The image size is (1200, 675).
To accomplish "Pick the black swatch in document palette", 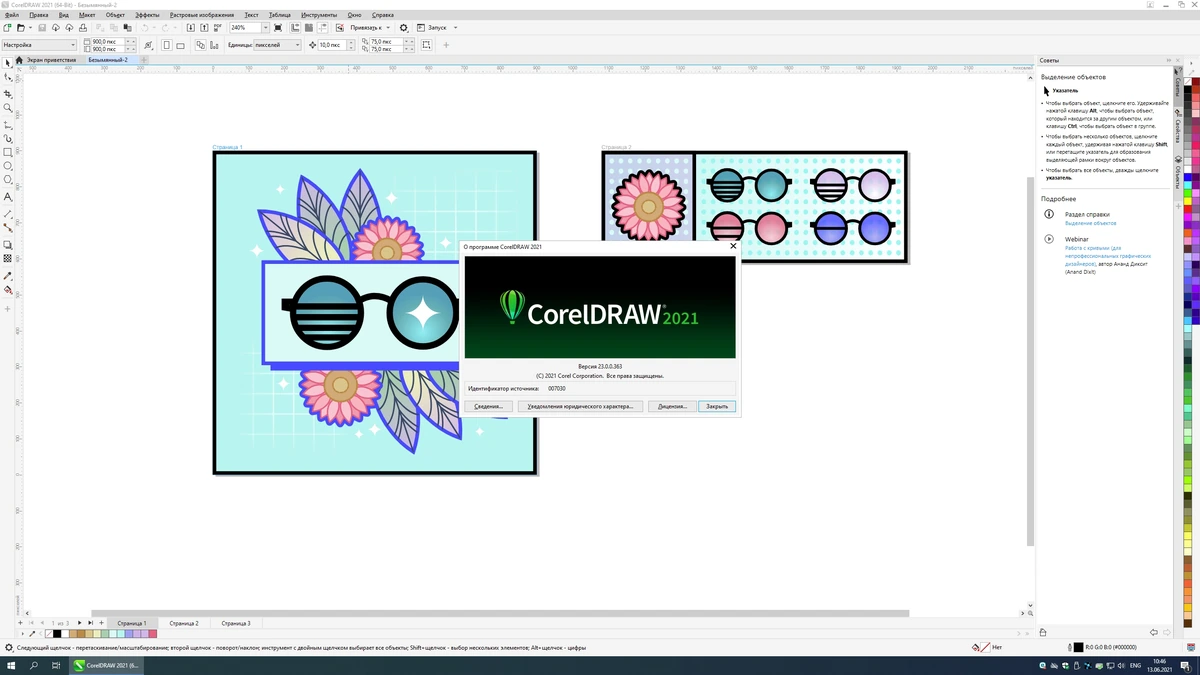I will (x=57, y=634).
